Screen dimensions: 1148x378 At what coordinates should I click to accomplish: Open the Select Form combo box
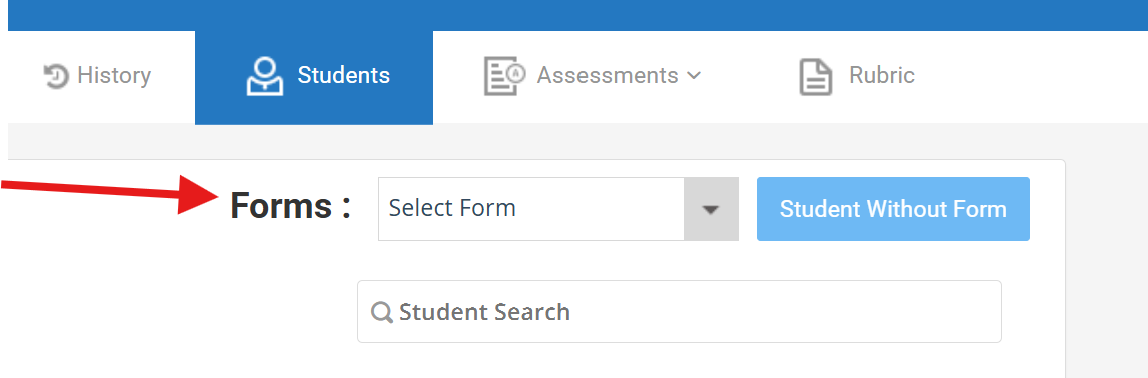558,209
